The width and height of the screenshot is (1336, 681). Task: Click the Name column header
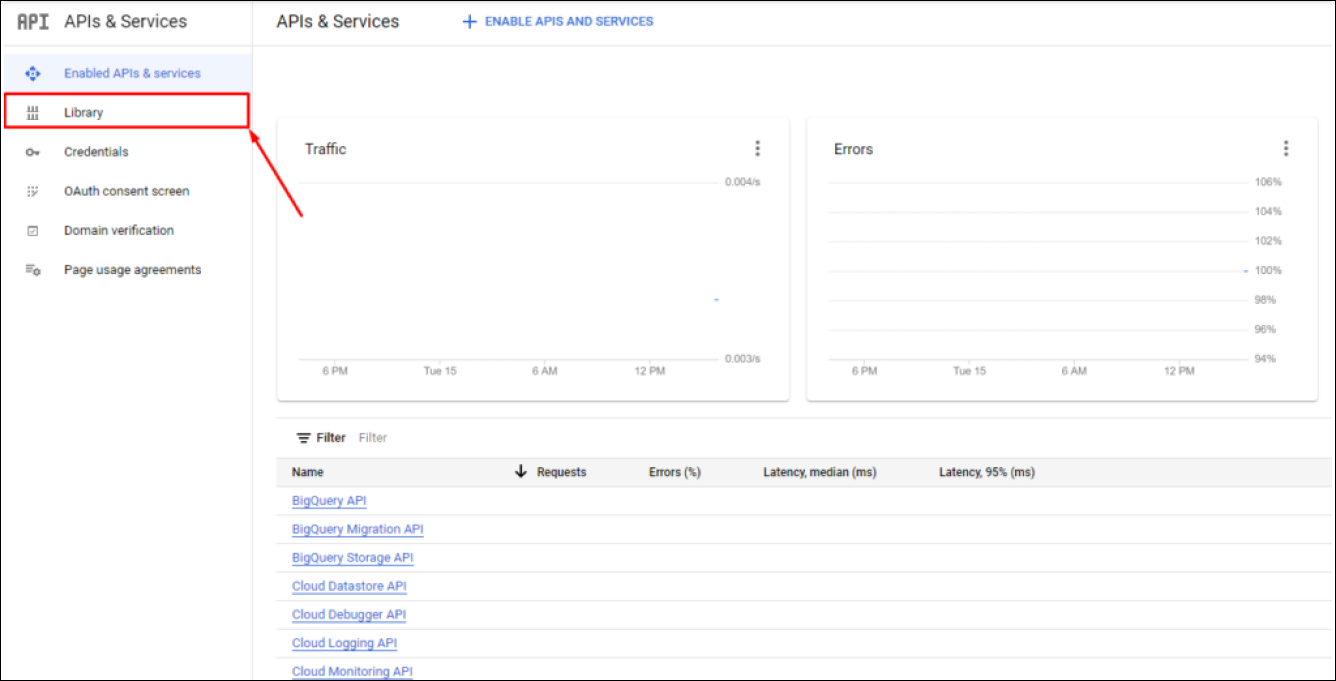tap(308, 472)
